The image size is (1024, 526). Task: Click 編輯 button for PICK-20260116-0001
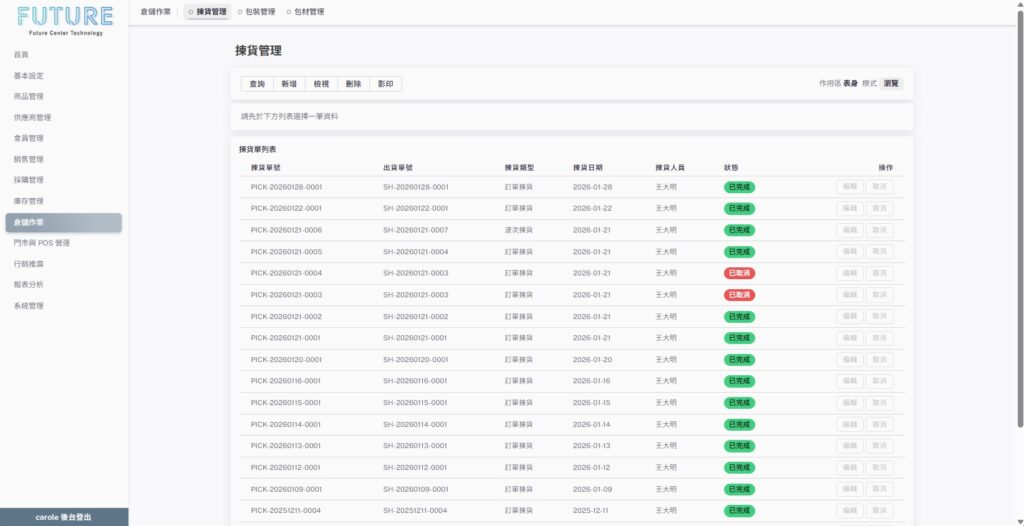850,382
